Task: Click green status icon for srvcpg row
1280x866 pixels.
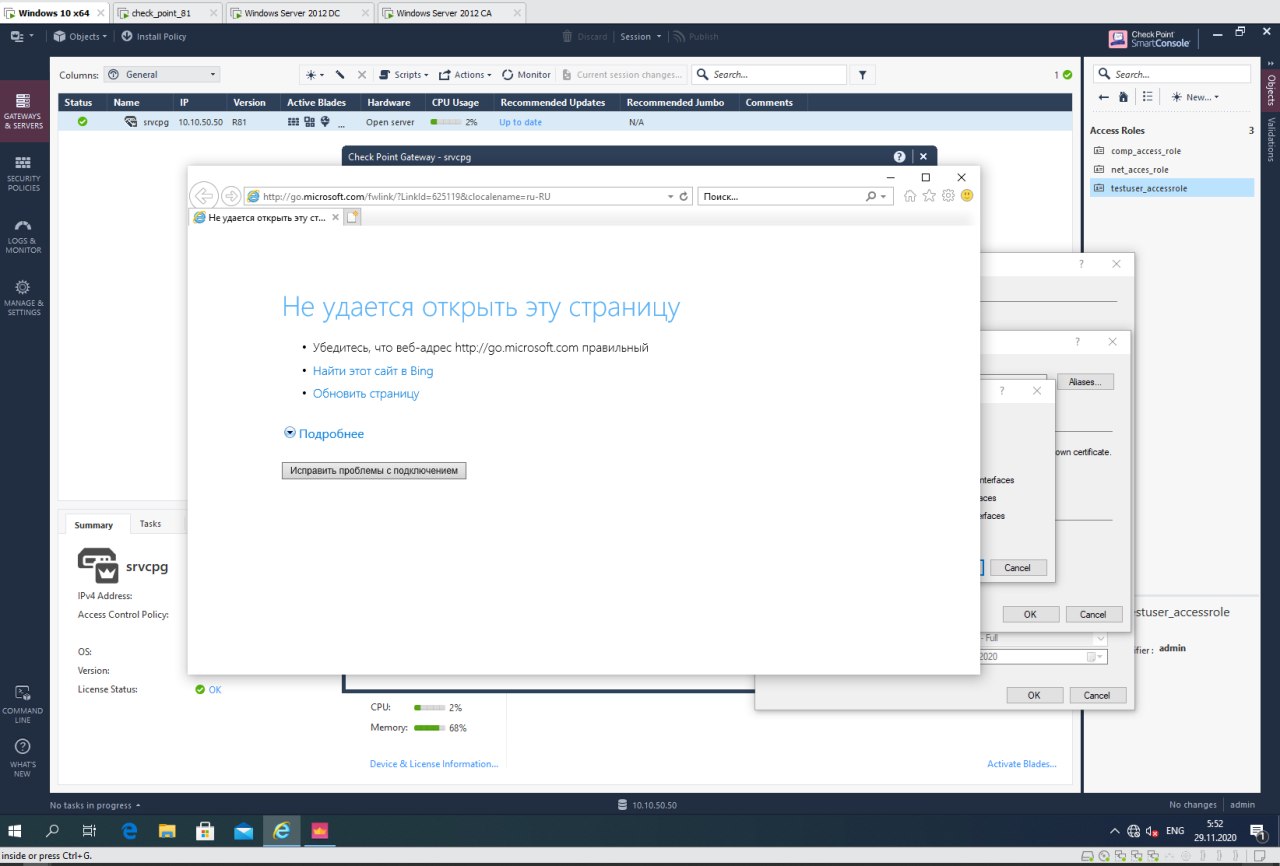Action: tap(83, 121)
